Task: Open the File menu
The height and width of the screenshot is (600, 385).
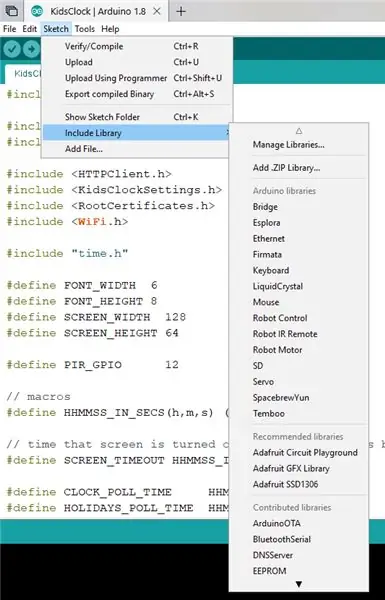Action: click(10, 29)
